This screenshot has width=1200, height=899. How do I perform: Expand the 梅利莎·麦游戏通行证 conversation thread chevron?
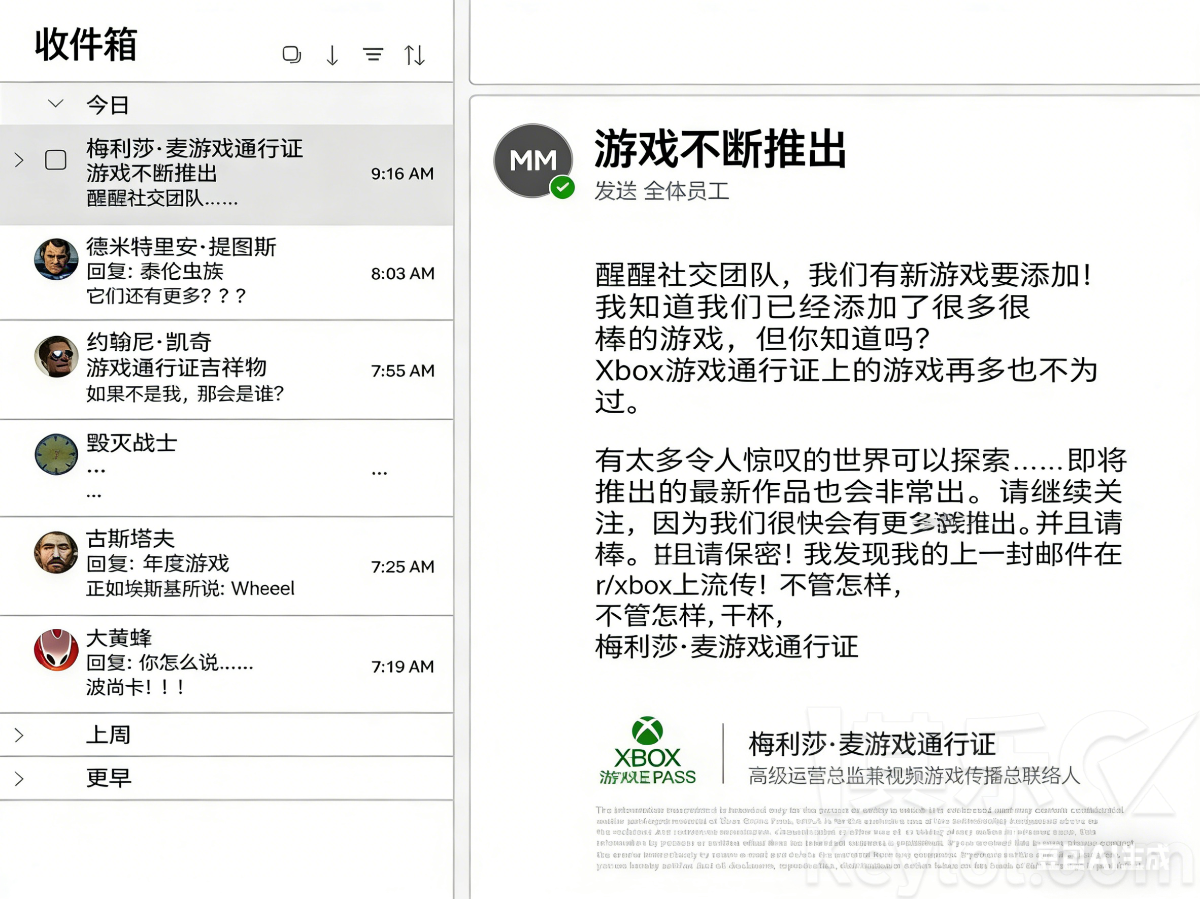(18, 160)
